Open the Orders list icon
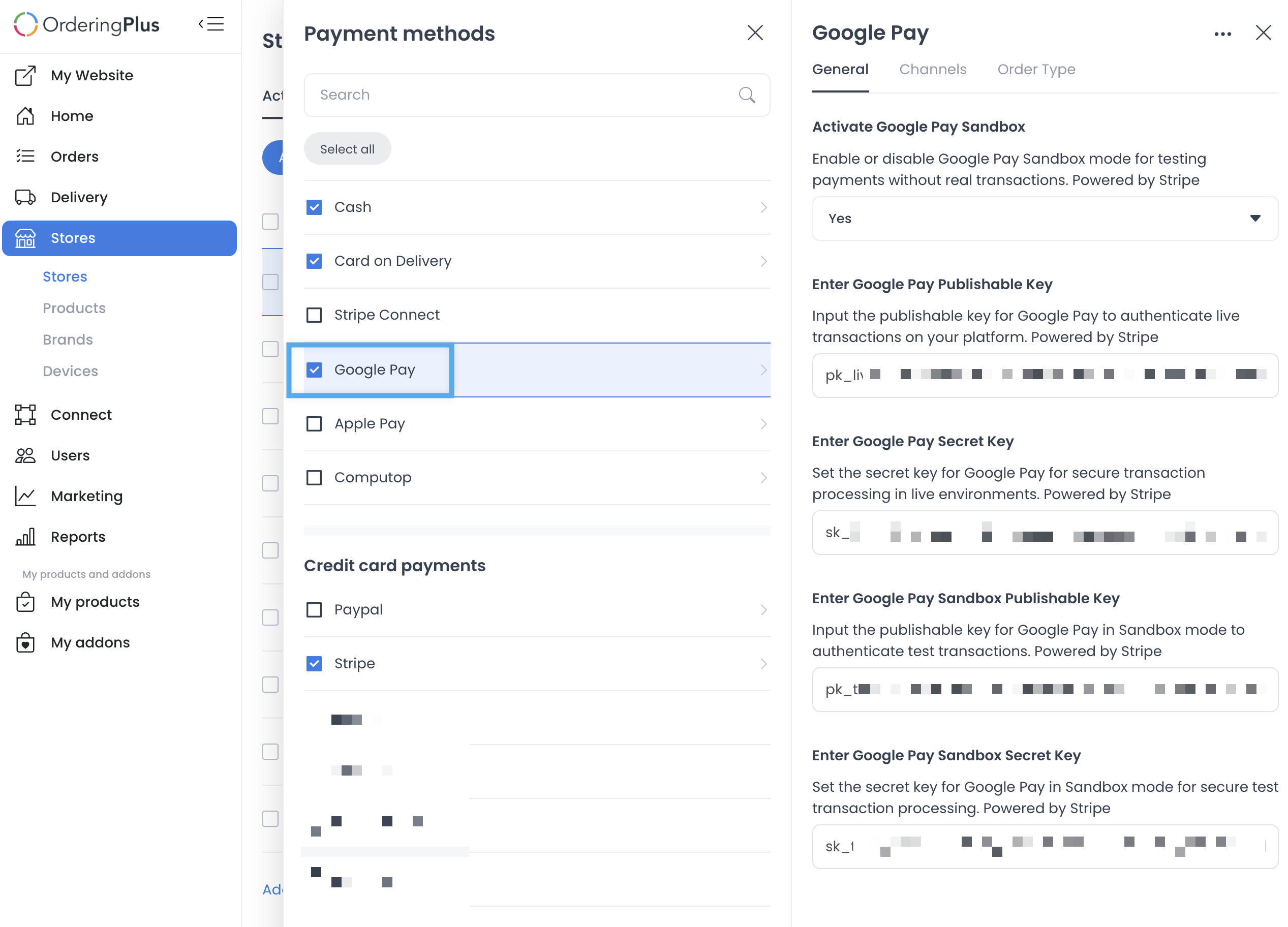Image resolution: width=1288 pixels, height=927 pixels. point(25,156)
